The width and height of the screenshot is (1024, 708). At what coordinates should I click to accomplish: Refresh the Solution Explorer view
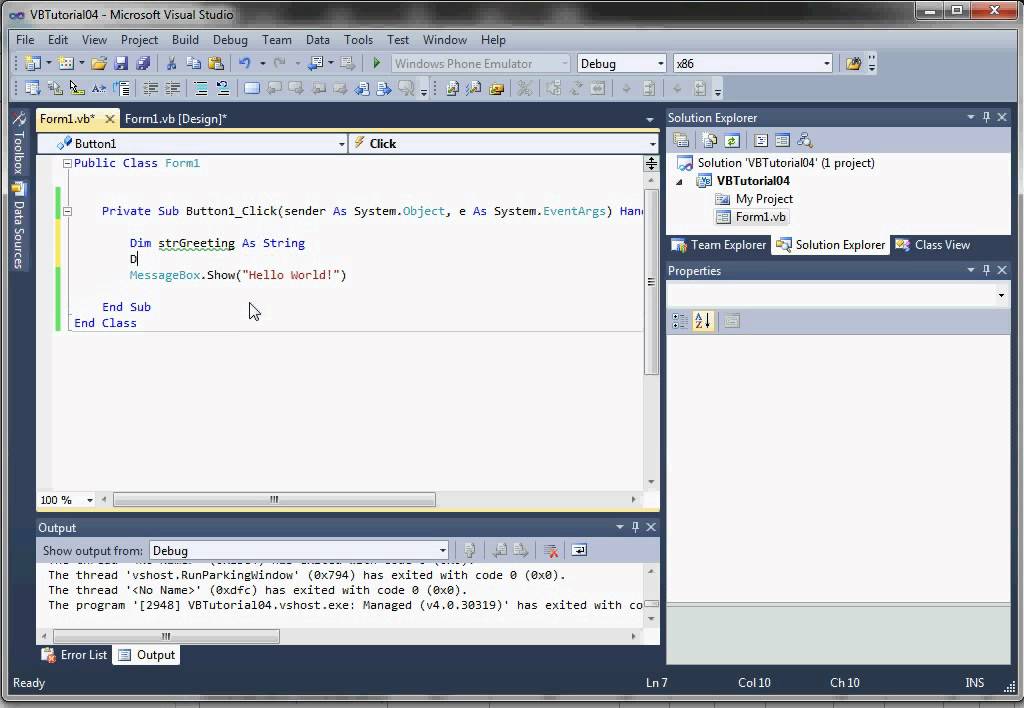(732, 141)
